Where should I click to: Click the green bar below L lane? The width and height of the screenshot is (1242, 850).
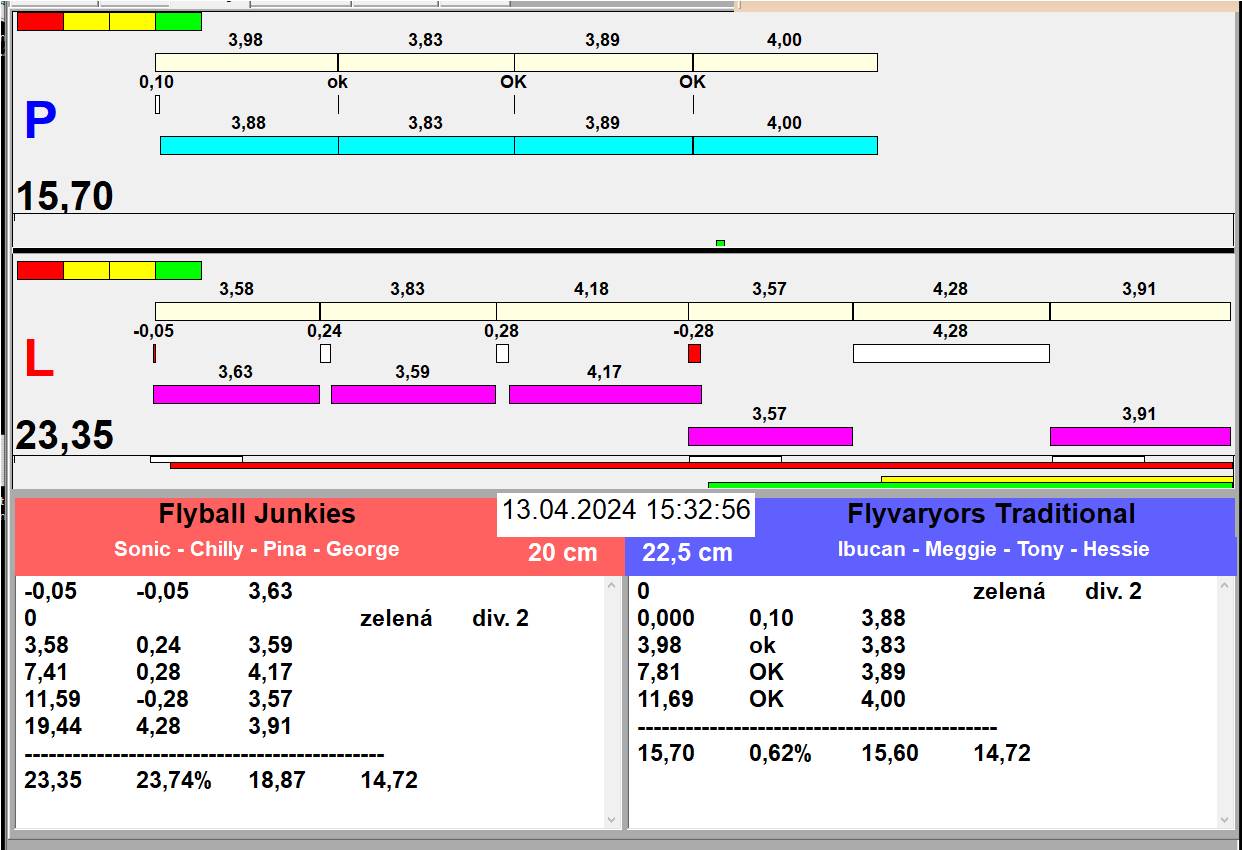coord(970,485)
